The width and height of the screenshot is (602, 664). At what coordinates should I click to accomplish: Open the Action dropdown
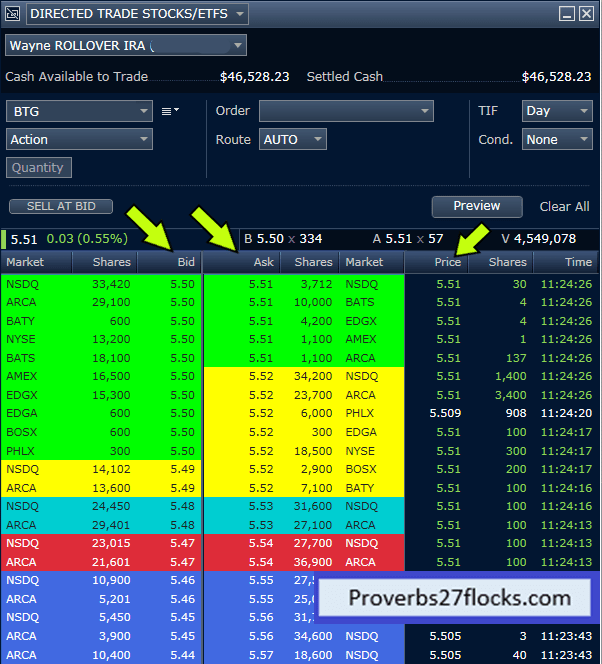(79, 139)
